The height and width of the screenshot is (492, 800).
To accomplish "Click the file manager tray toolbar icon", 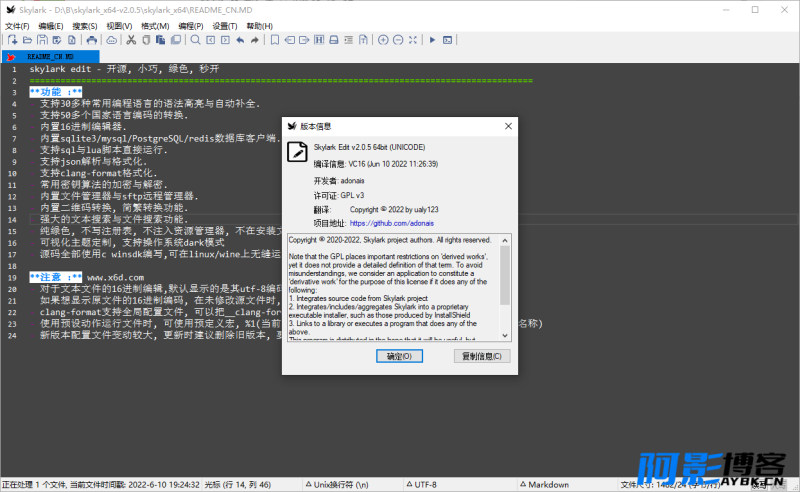I will click(x=334, y=40).
